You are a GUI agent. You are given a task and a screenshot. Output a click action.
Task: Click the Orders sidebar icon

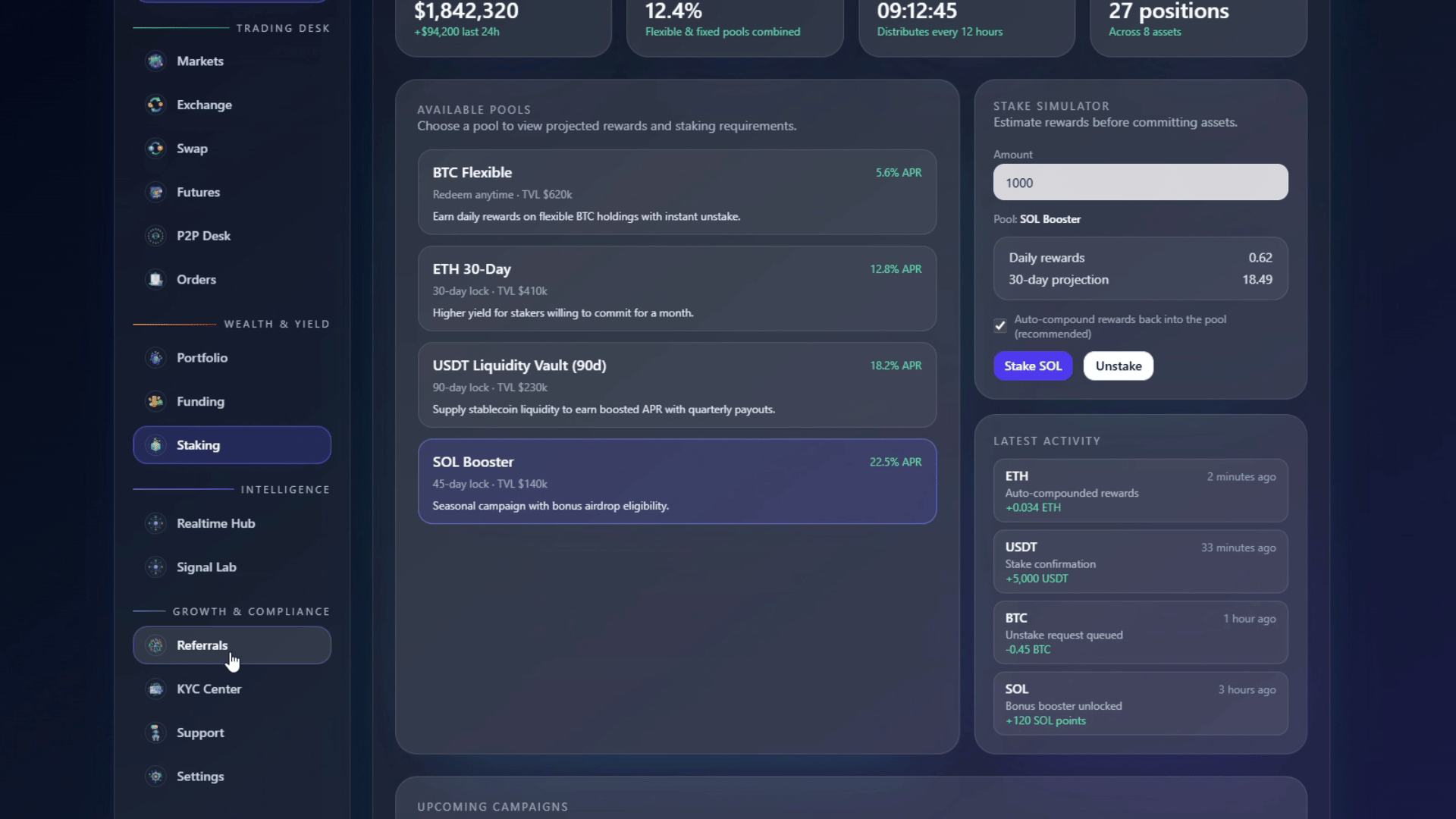pos(155,280)
